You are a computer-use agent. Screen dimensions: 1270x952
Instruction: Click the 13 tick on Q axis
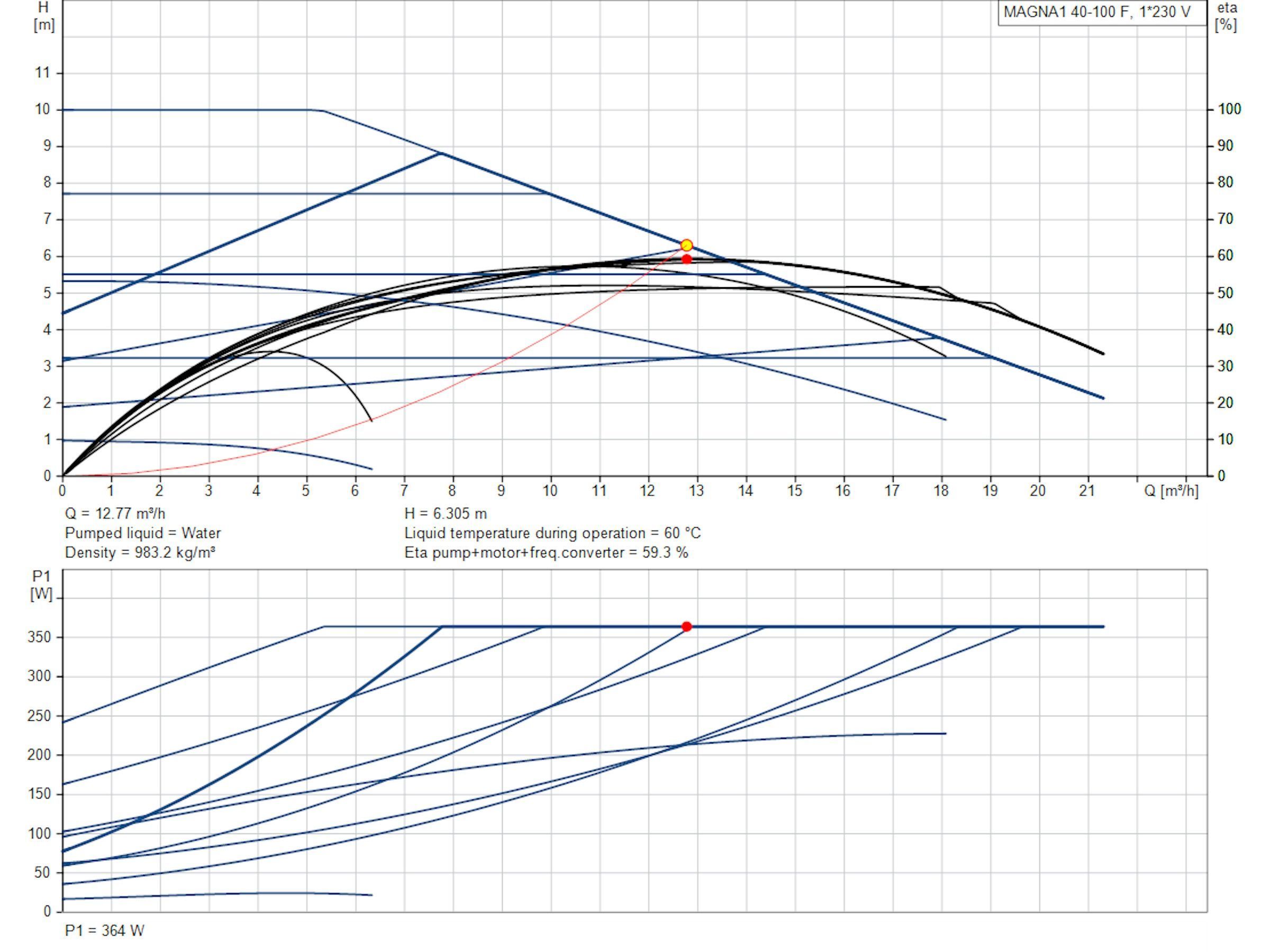[696, 491]
